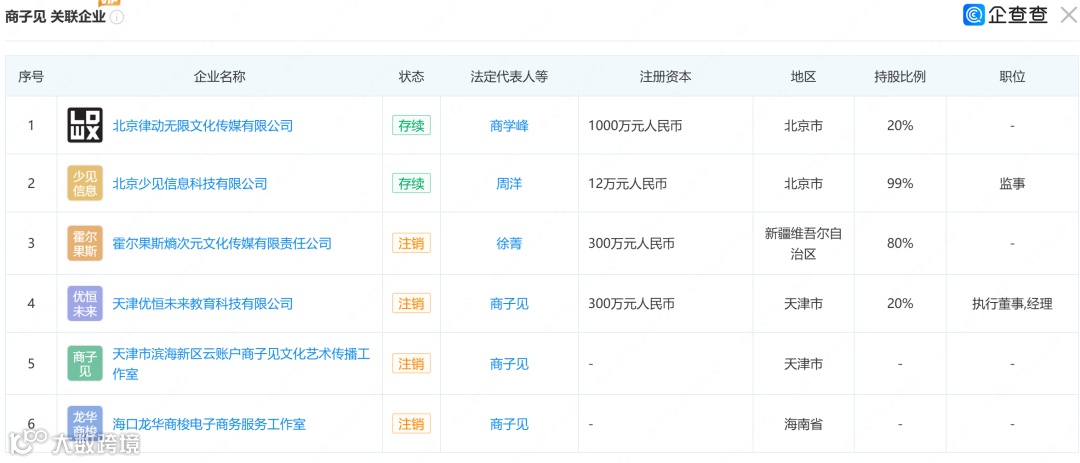This screenshot has height=463, width=1080.
Task: Click the 注销 status tag of 天津优恒未来
Action: [411, 303]
